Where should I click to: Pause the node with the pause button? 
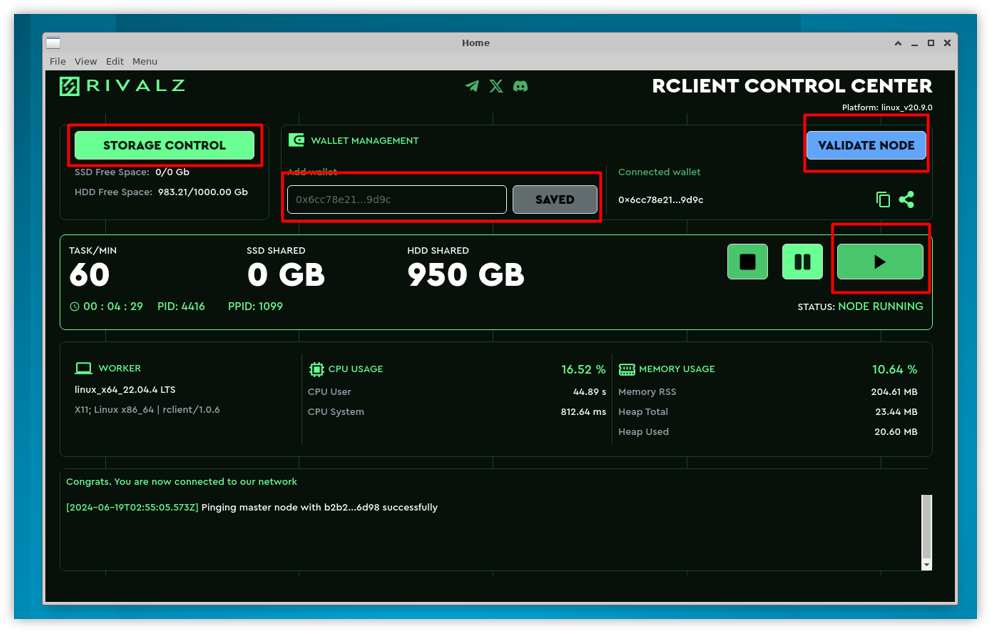pyautogui.click(x=803, y=262)
